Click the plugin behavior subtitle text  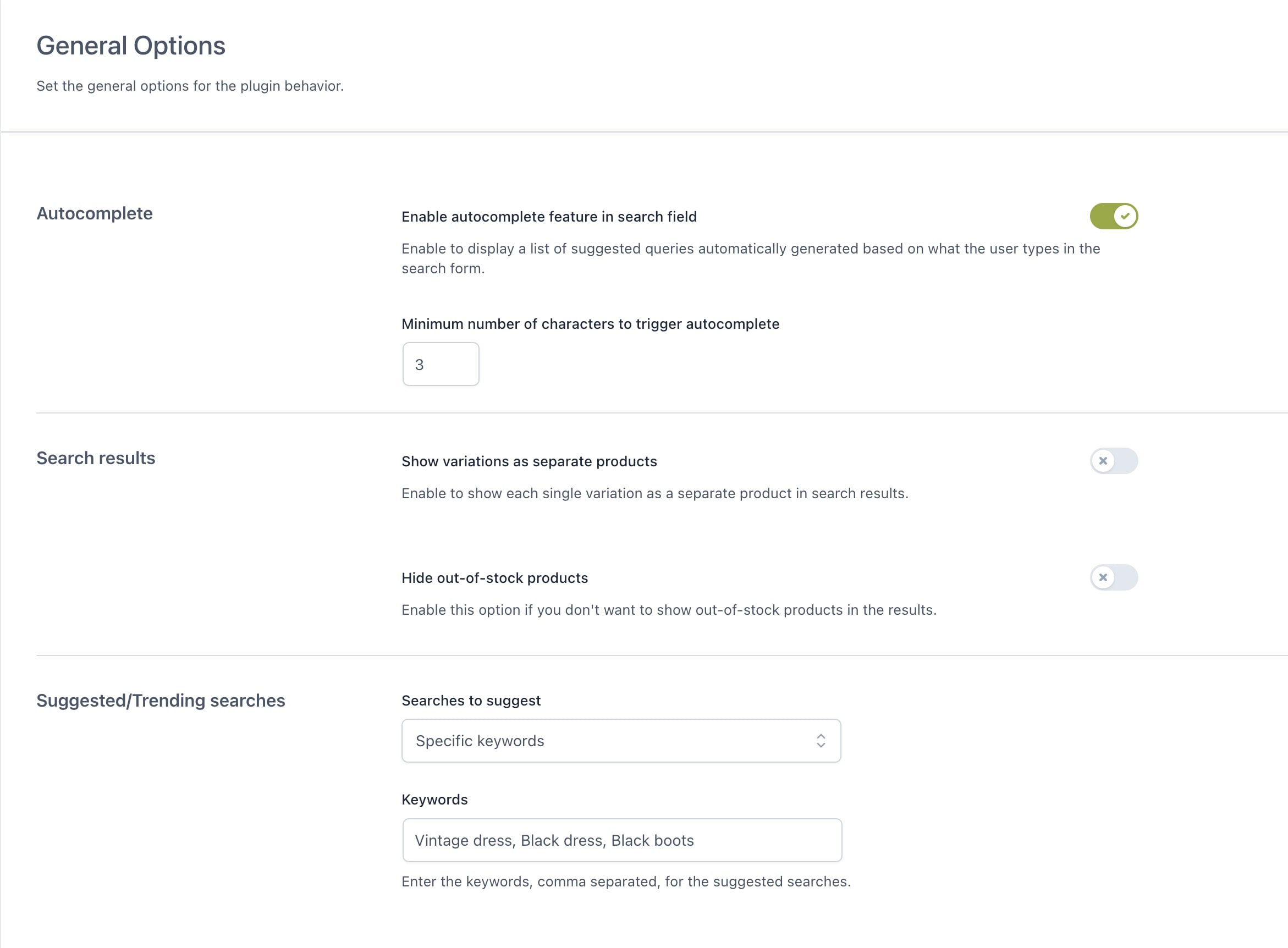(190, 86)
